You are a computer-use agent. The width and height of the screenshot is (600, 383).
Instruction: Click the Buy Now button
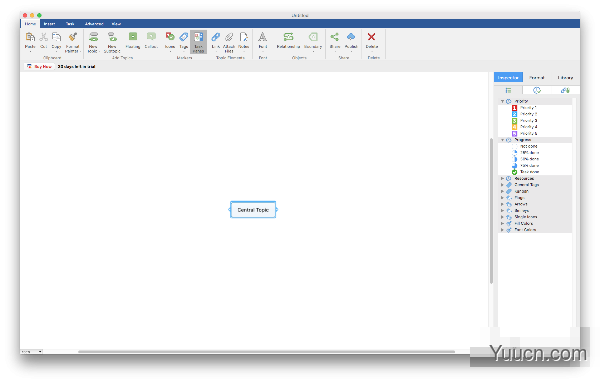coord(39,67)
